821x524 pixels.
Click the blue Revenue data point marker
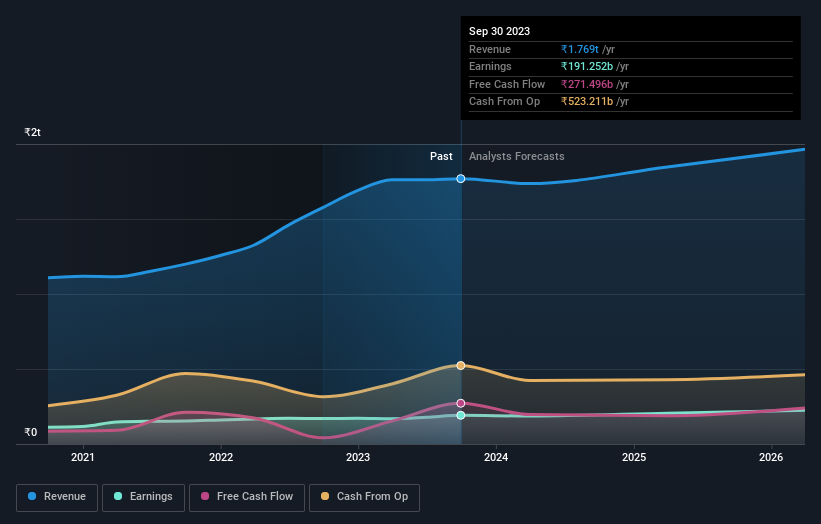click(x=461, y=179)
